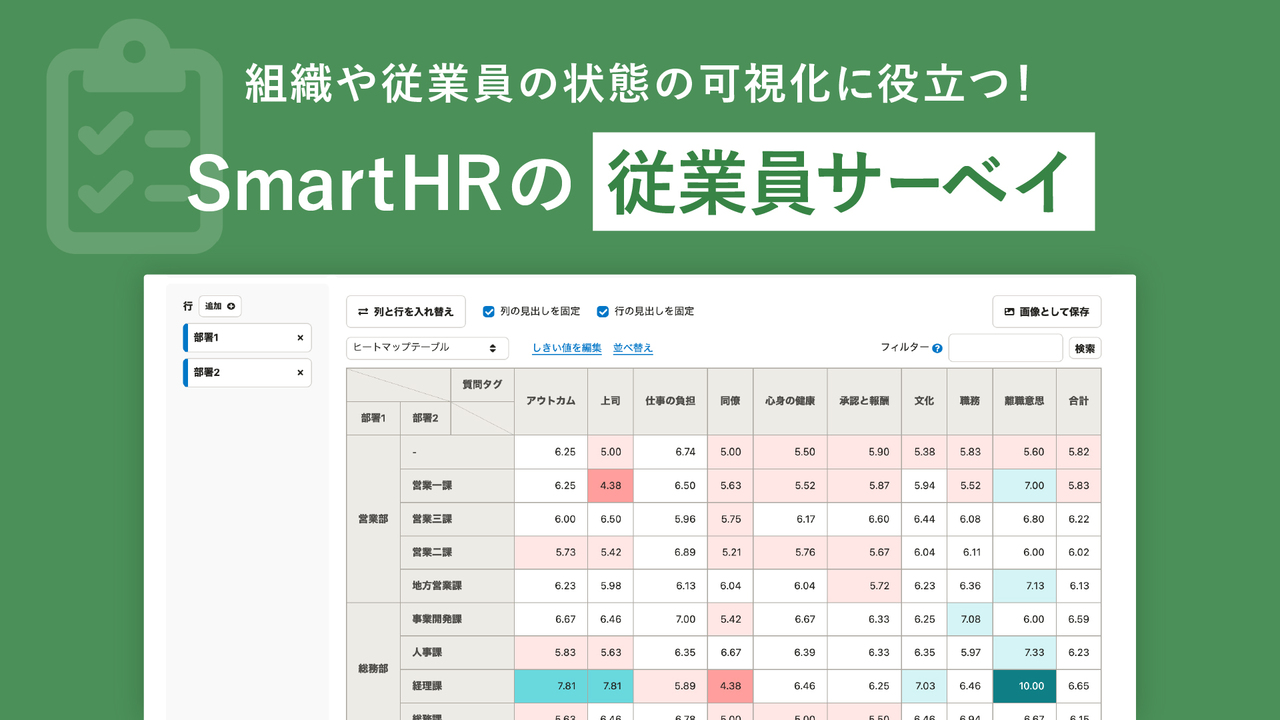Viewport: 1280px width, 720px height.
Task: Click the 部署1 table header cell
Action: point(373,418)
